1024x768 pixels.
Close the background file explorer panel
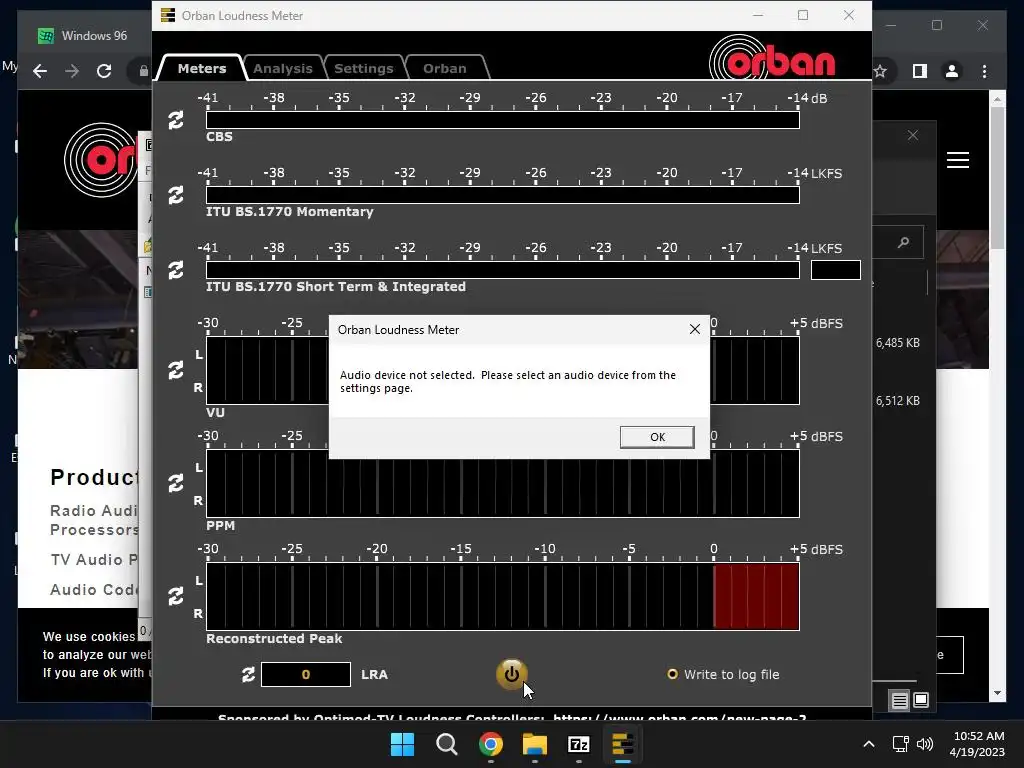tap(913, 135)
